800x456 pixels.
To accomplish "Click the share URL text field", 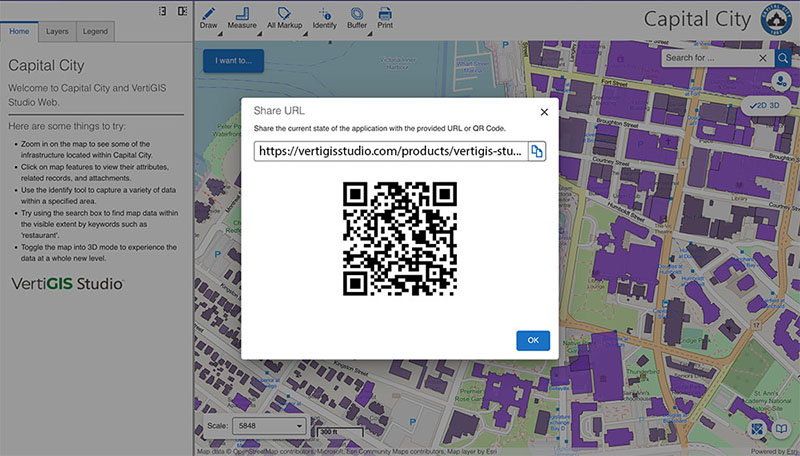I will pyautogui.click(x=391, y=151).
